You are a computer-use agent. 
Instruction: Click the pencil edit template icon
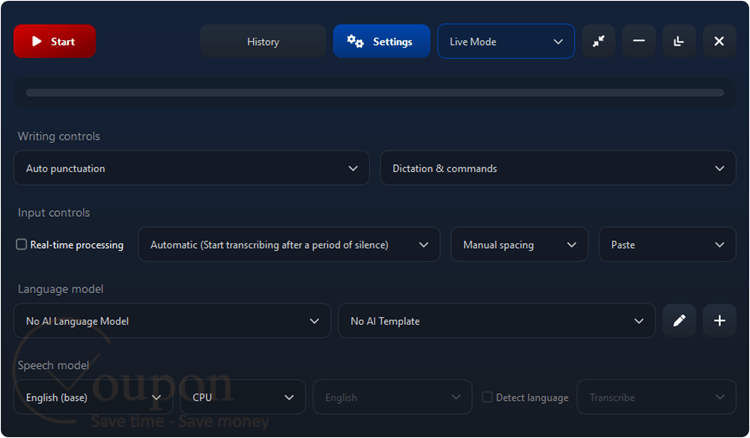pyautogui.click(x=679, y=321)
